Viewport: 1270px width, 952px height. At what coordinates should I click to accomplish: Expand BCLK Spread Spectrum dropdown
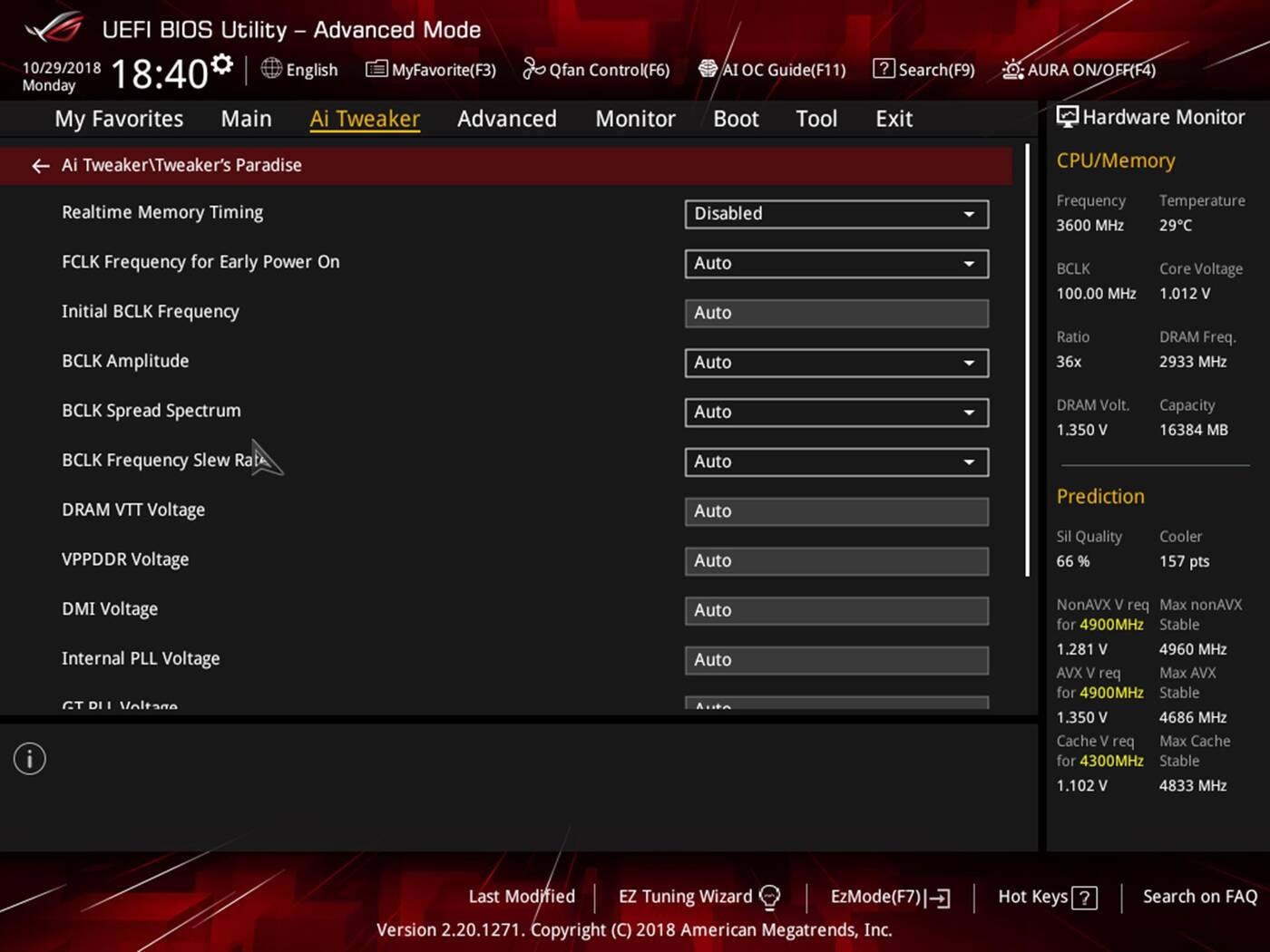point(835,413)
